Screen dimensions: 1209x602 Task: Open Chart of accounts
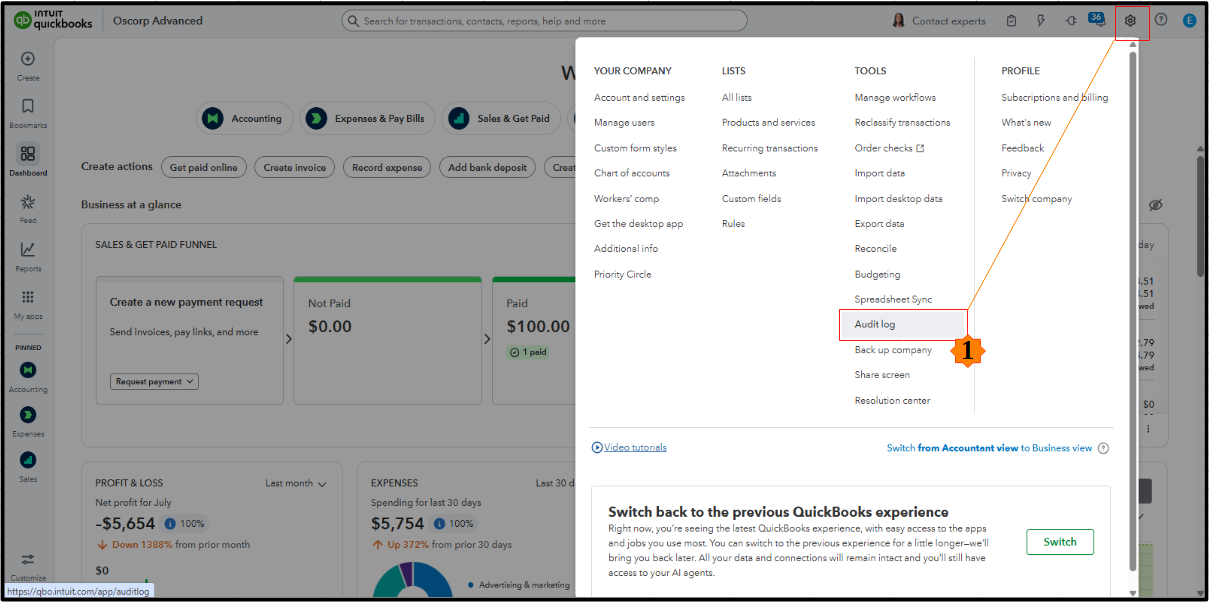click(x=632, y=173)
